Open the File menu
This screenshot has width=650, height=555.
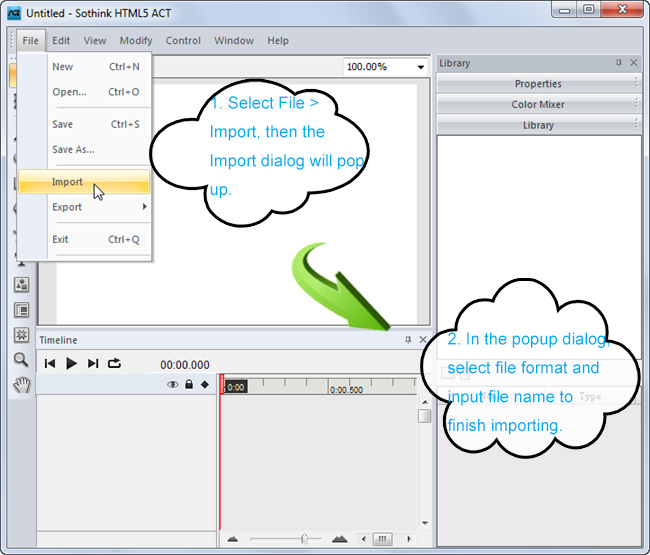(x=31, y=41)
